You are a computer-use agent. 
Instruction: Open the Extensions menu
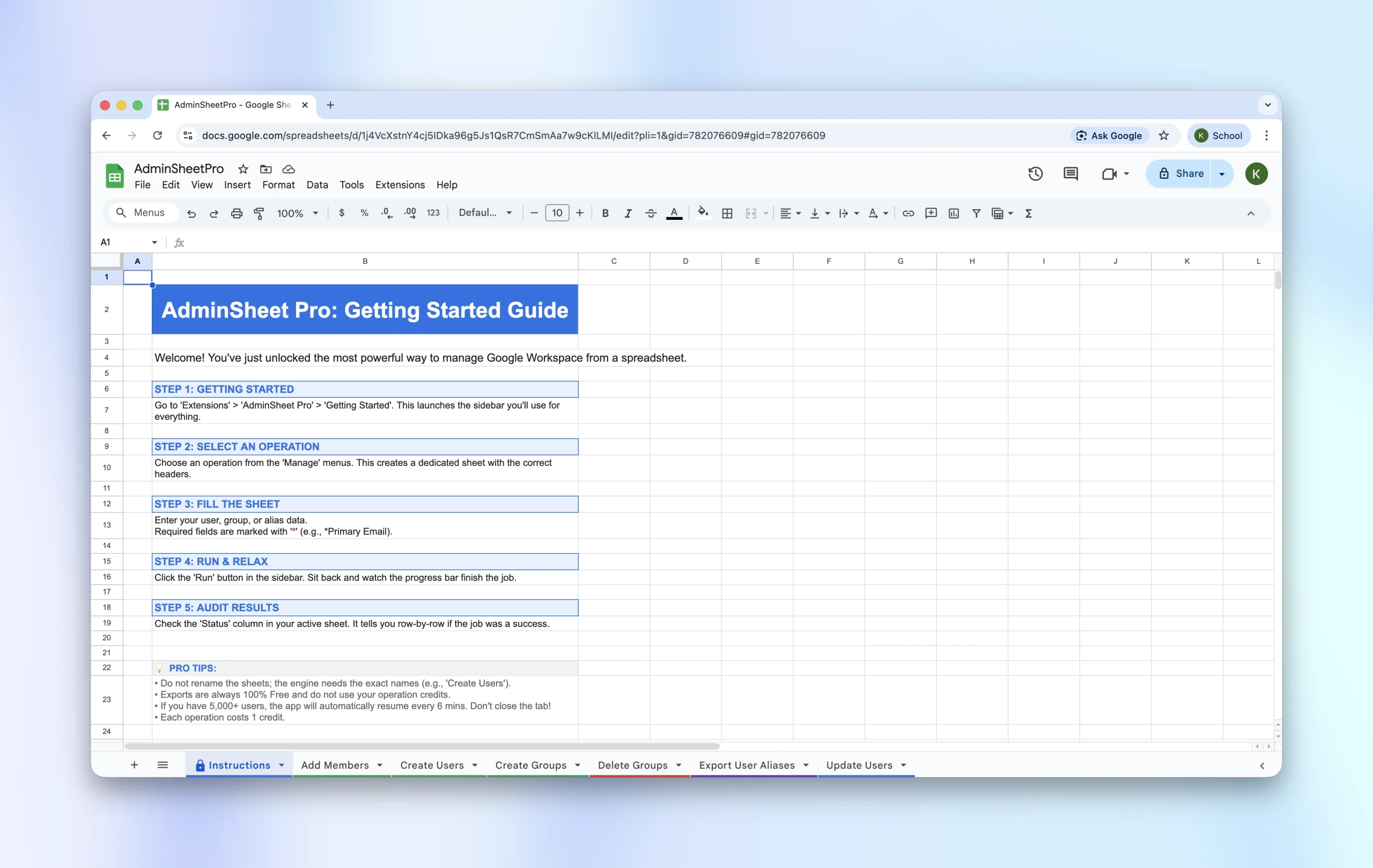[x=400, y=184]
